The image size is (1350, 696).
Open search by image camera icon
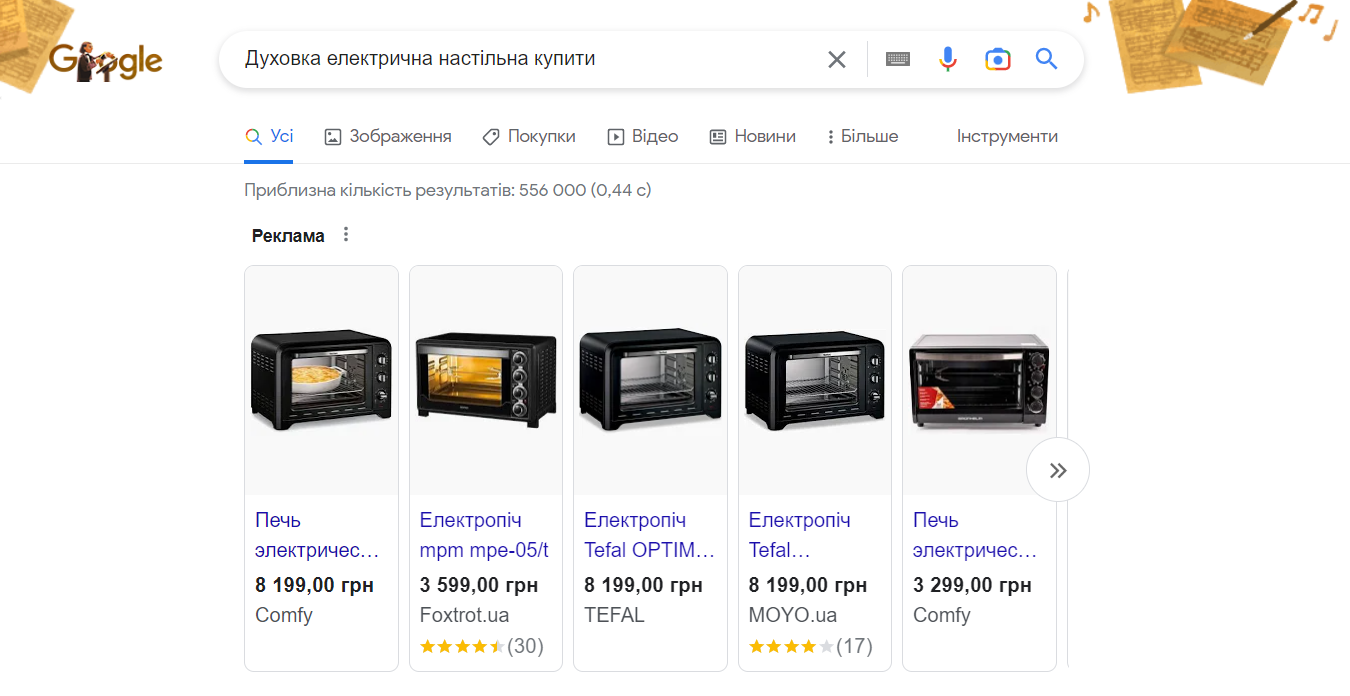[997, 59]
